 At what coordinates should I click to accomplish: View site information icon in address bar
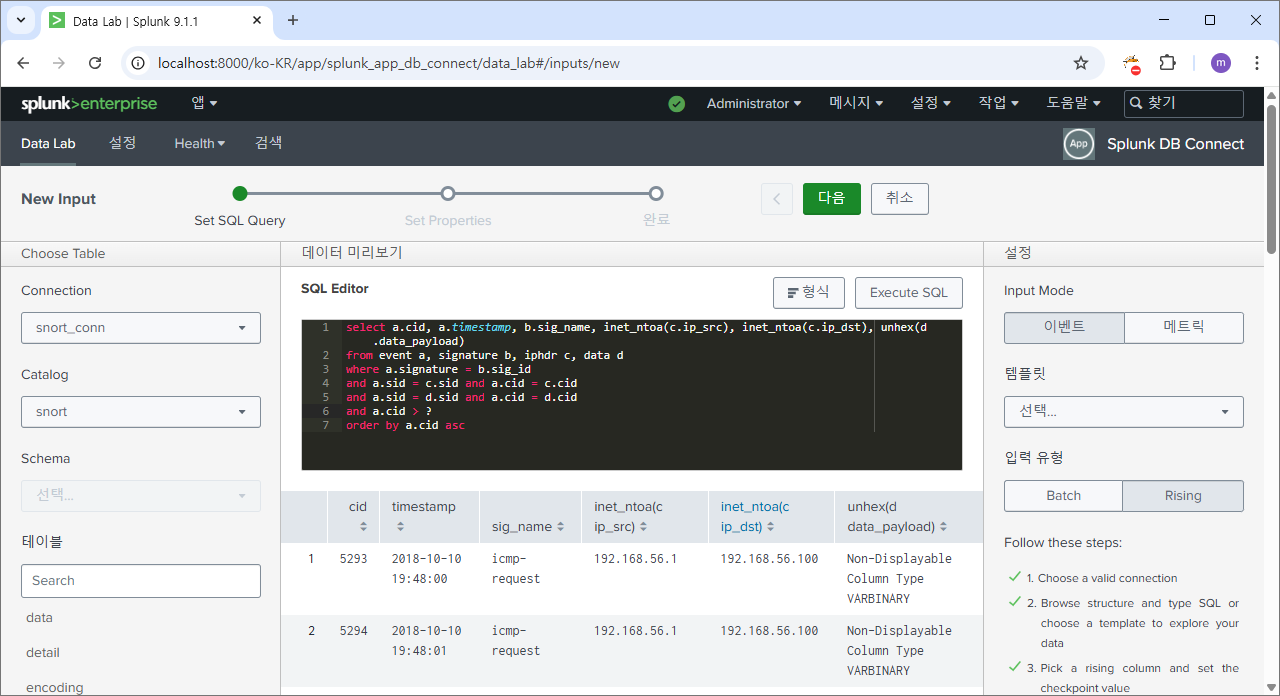click(x=139, y=63)
